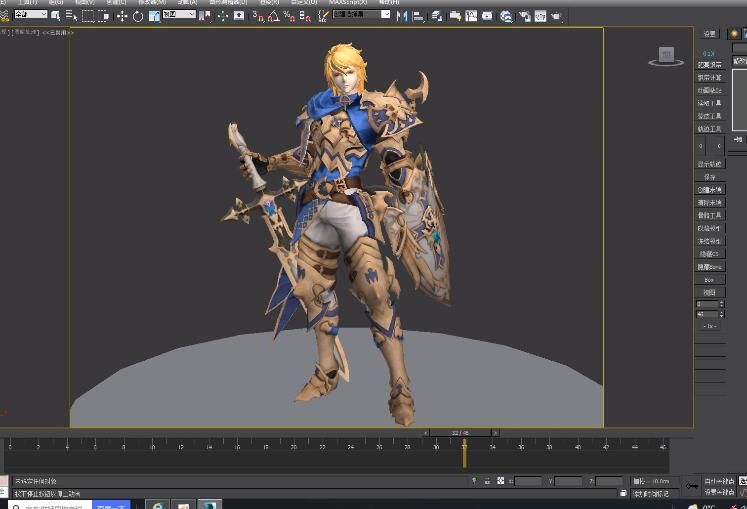Image resolution: width=747 pixels, height=509 pixels.
Task: Activate the Select and Rotate tool
Action: tap(138, 16)
